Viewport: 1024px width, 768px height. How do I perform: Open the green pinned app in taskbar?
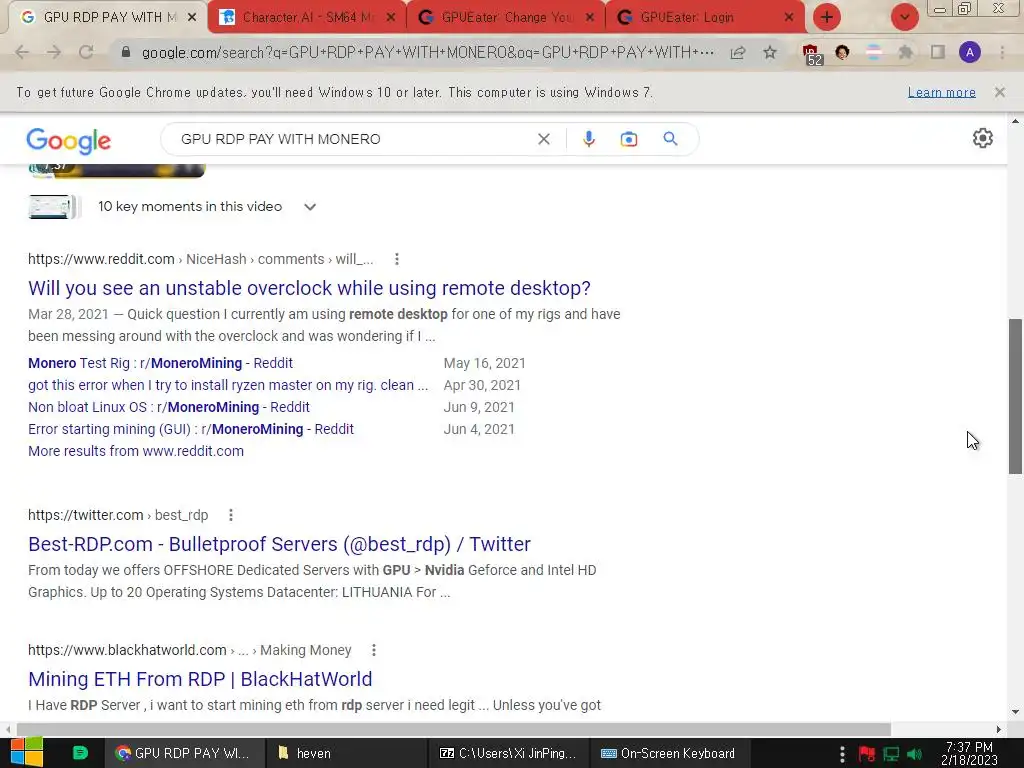(80, 753)
